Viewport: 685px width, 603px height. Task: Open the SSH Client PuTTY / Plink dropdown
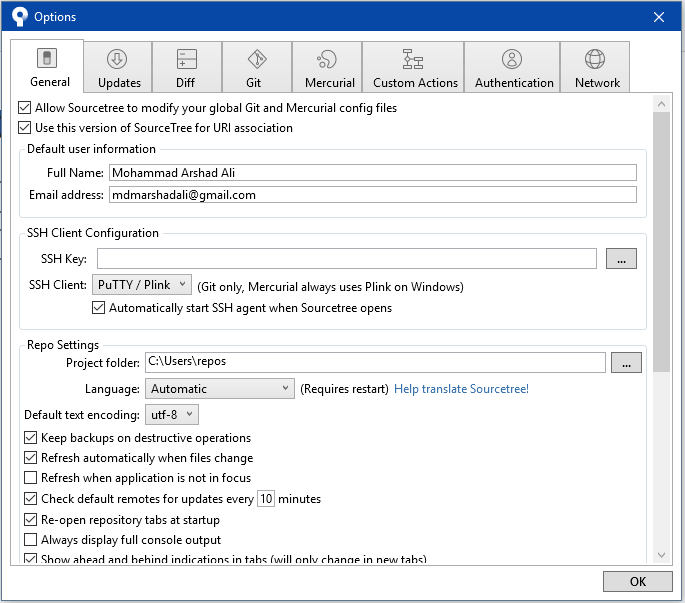(142, 285)
